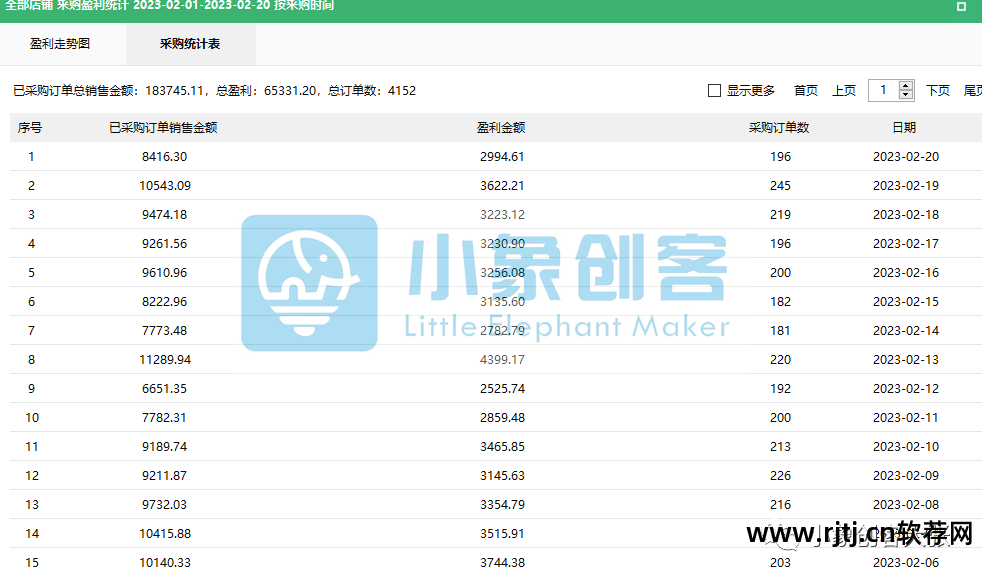Click order count 182

pos(780,302)
